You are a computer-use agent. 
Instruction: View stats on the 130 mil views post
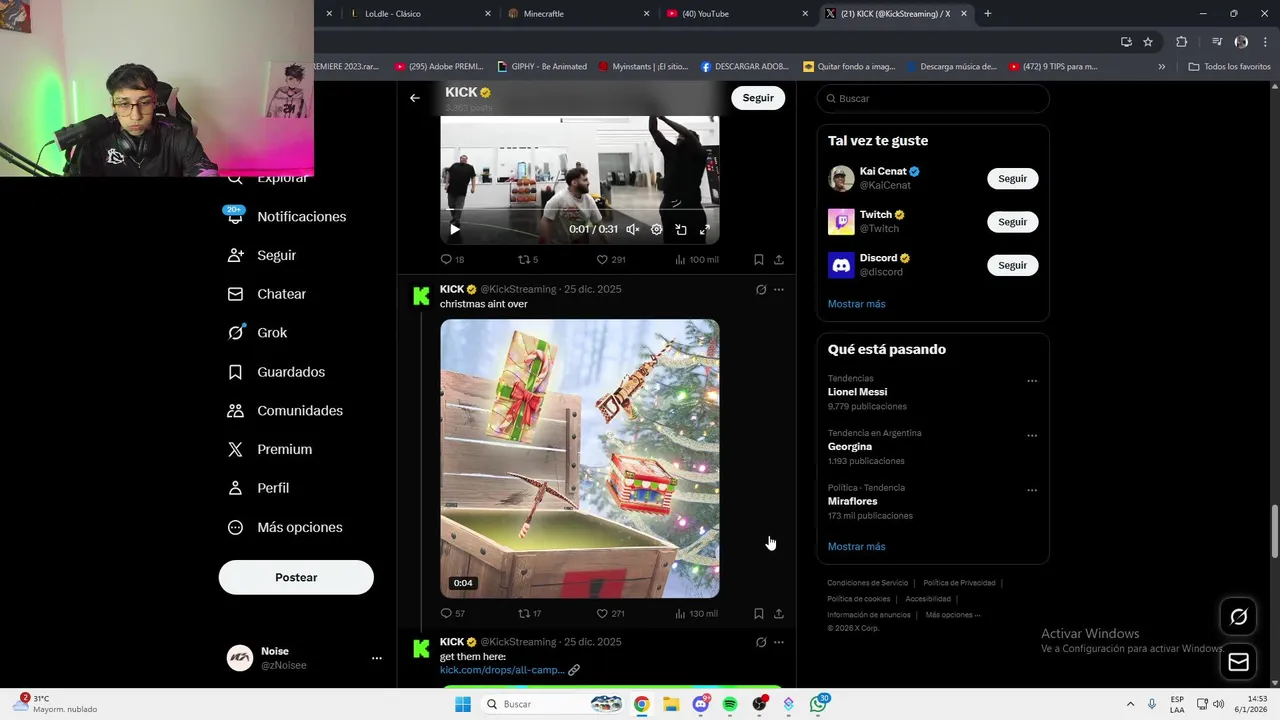point(697,613)
